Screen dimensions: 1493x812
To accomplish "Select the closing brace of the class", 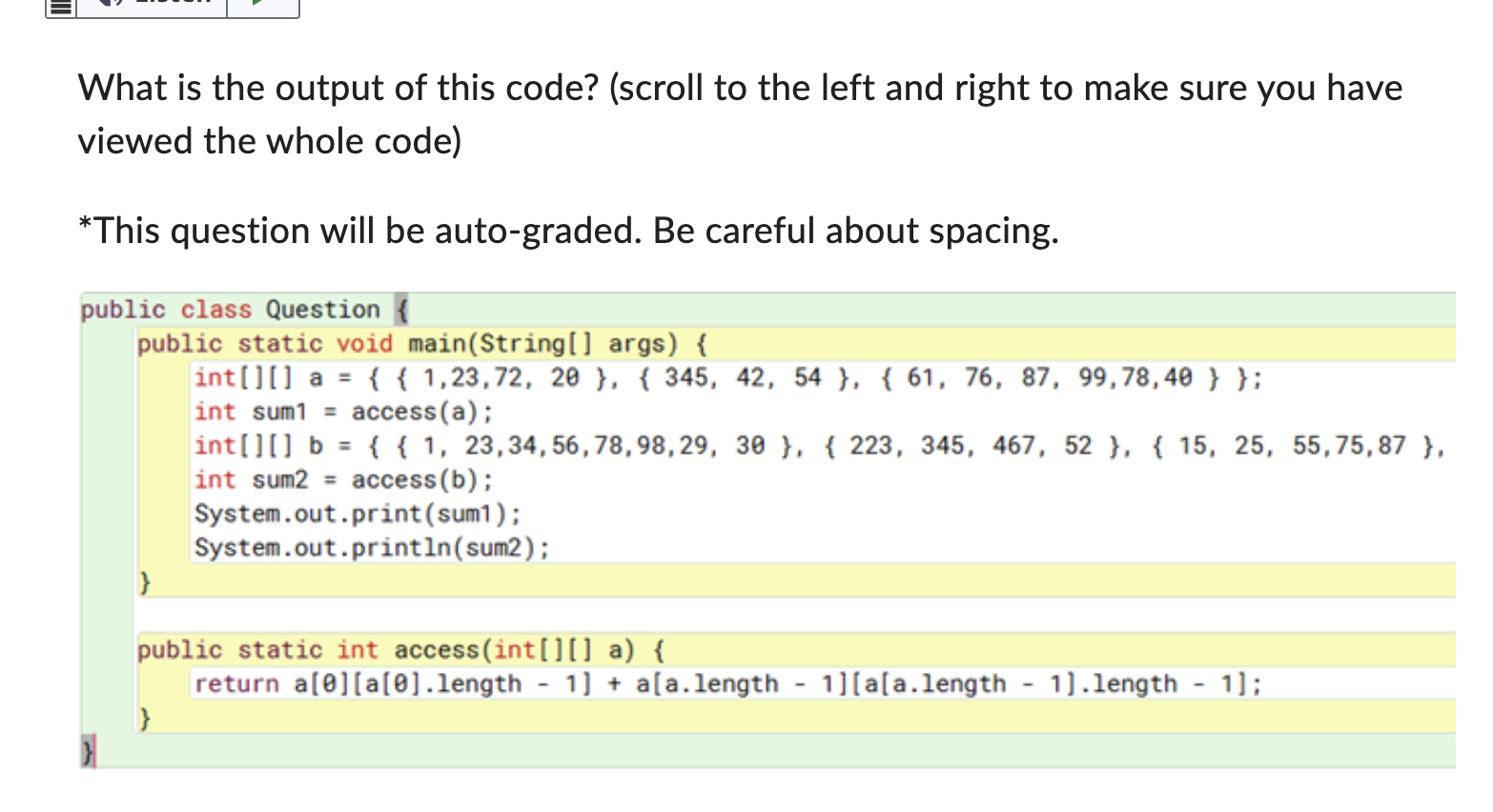I will [89, 751].
